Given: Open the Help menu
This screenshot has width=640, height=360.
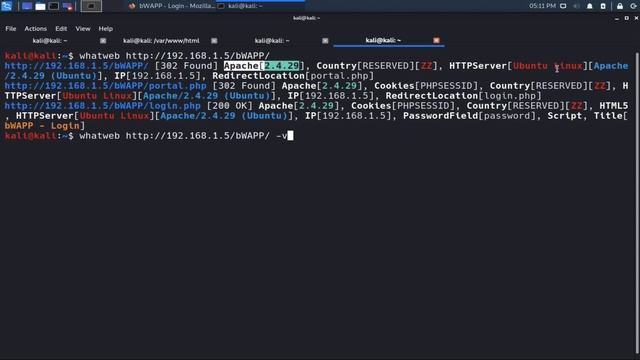Looking at the screenshot, I should pyautogui.click(x=106, y=29).
